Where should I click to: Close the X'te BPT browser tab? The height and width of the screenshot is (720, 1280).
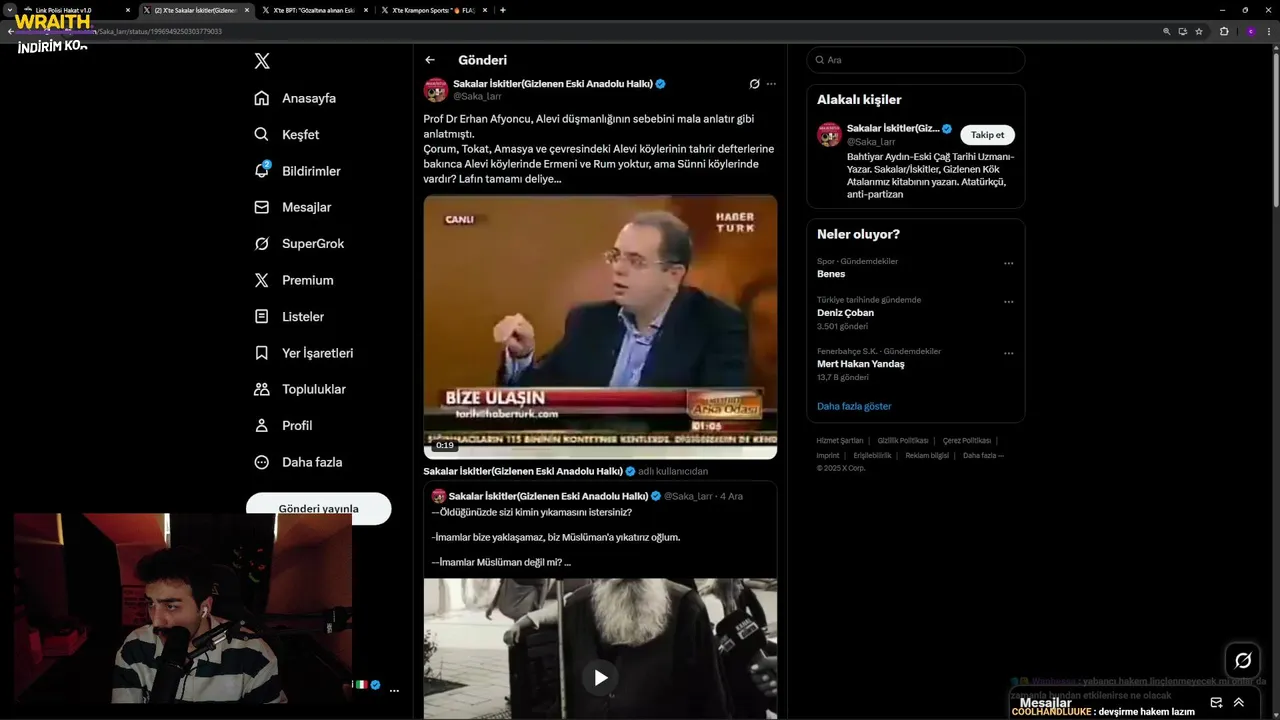365,10
